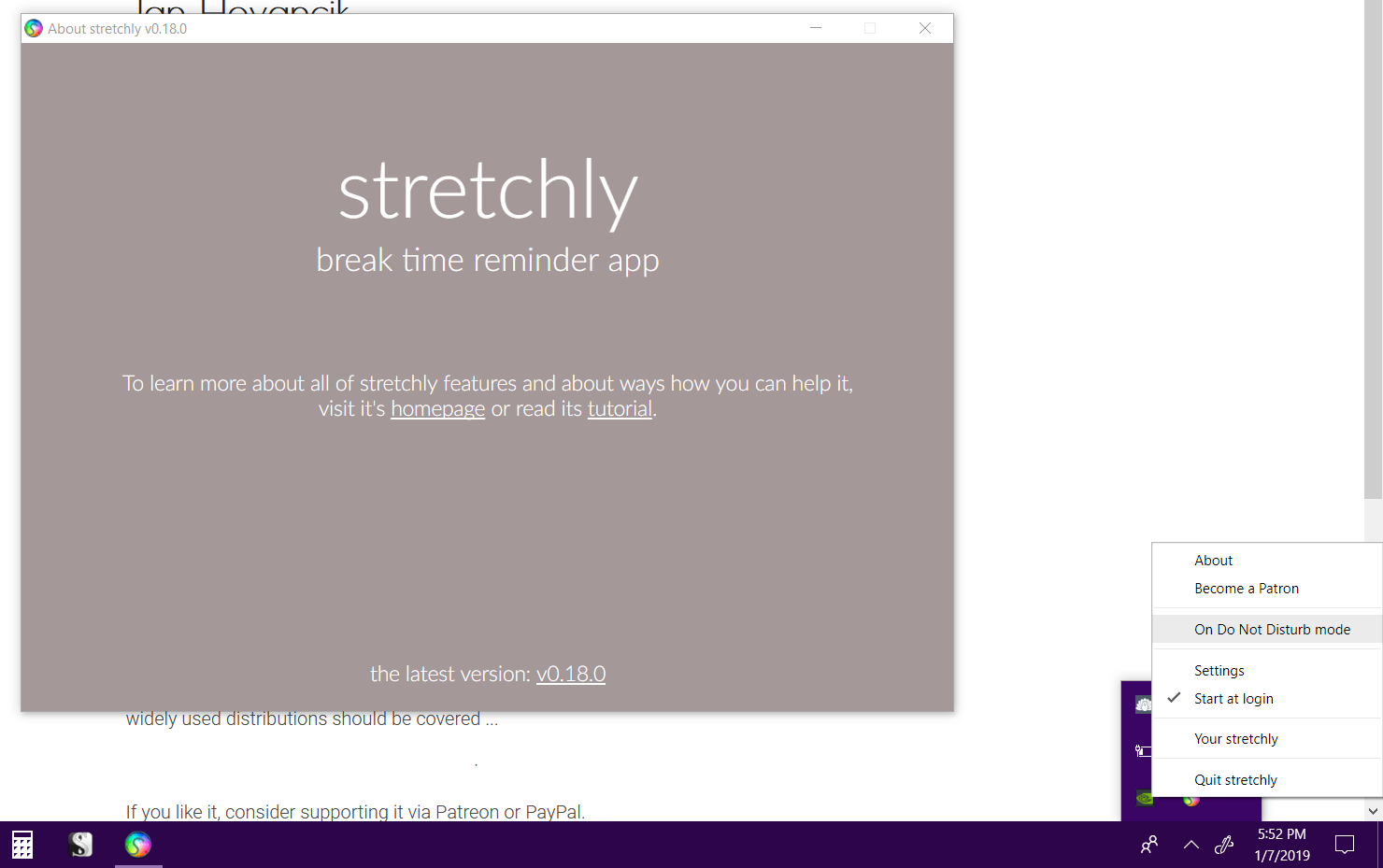Click the stretchly logo in About title bar
The width and height of the screenshot is (1383, 868).
click(34, 28)
